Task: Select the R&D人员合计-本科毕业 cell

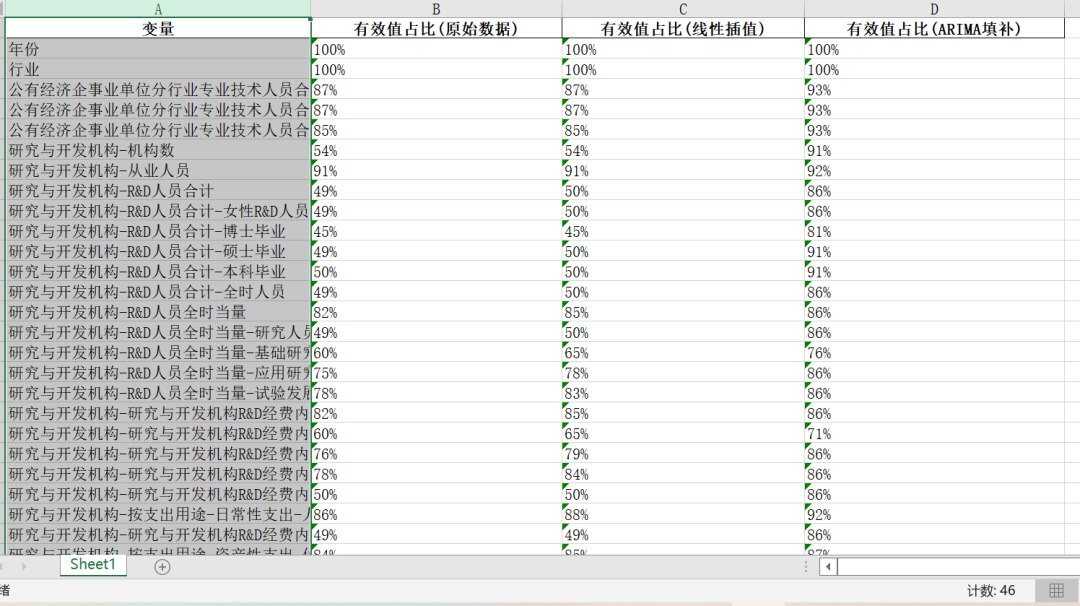Action: click(158, 272)
